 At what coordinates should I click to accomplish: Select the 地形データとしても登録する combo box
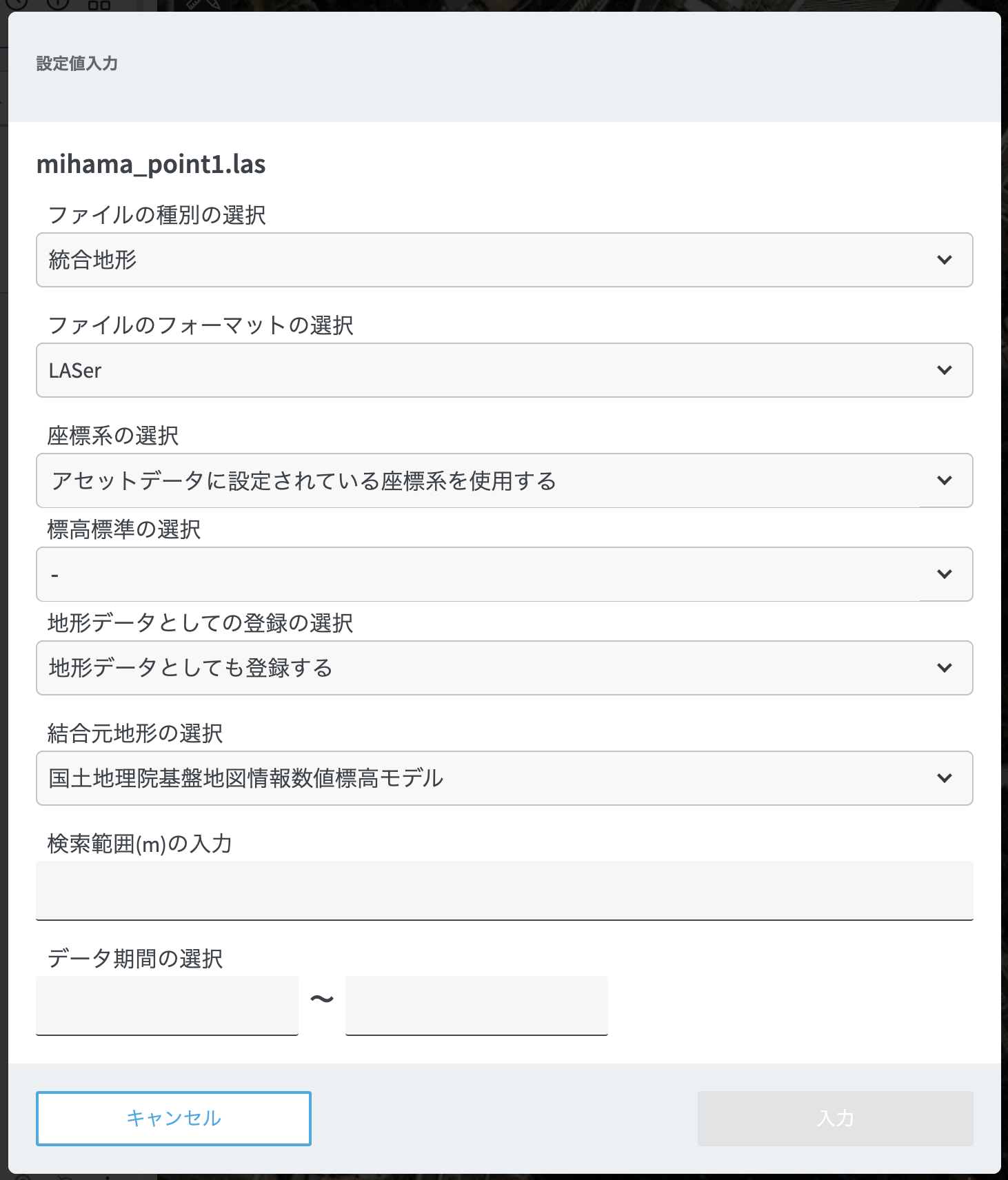[x=483, y=668]
